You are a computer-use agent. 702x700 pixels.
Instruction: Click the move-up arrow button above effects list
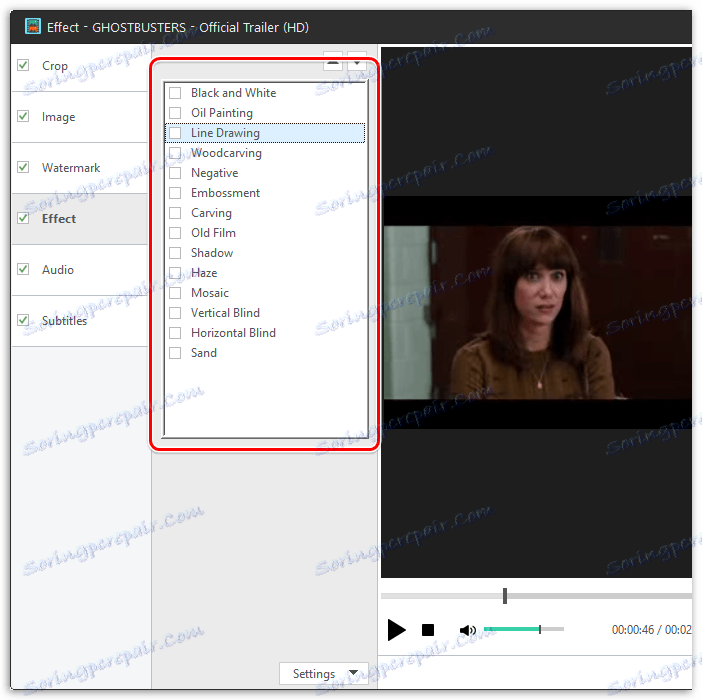[333, 62]
